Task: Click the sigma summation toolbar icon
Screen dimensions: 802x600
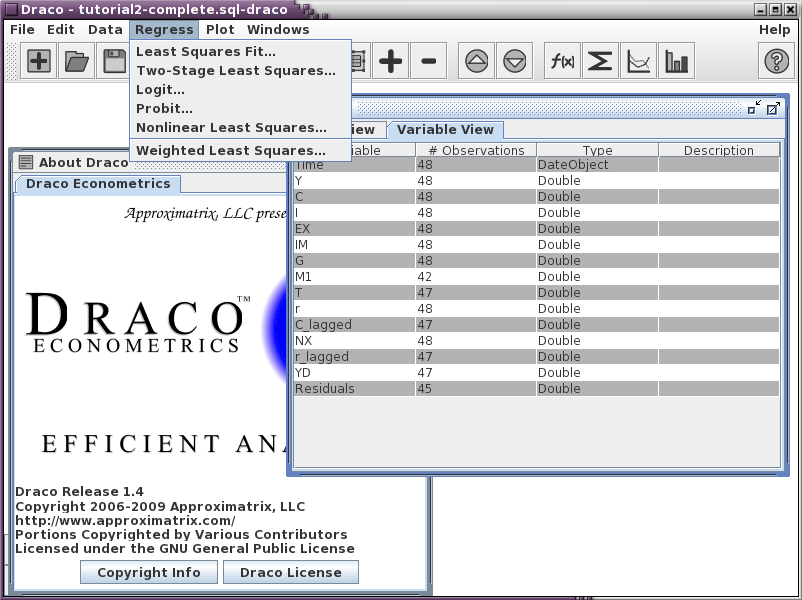Action: (600, 62)
